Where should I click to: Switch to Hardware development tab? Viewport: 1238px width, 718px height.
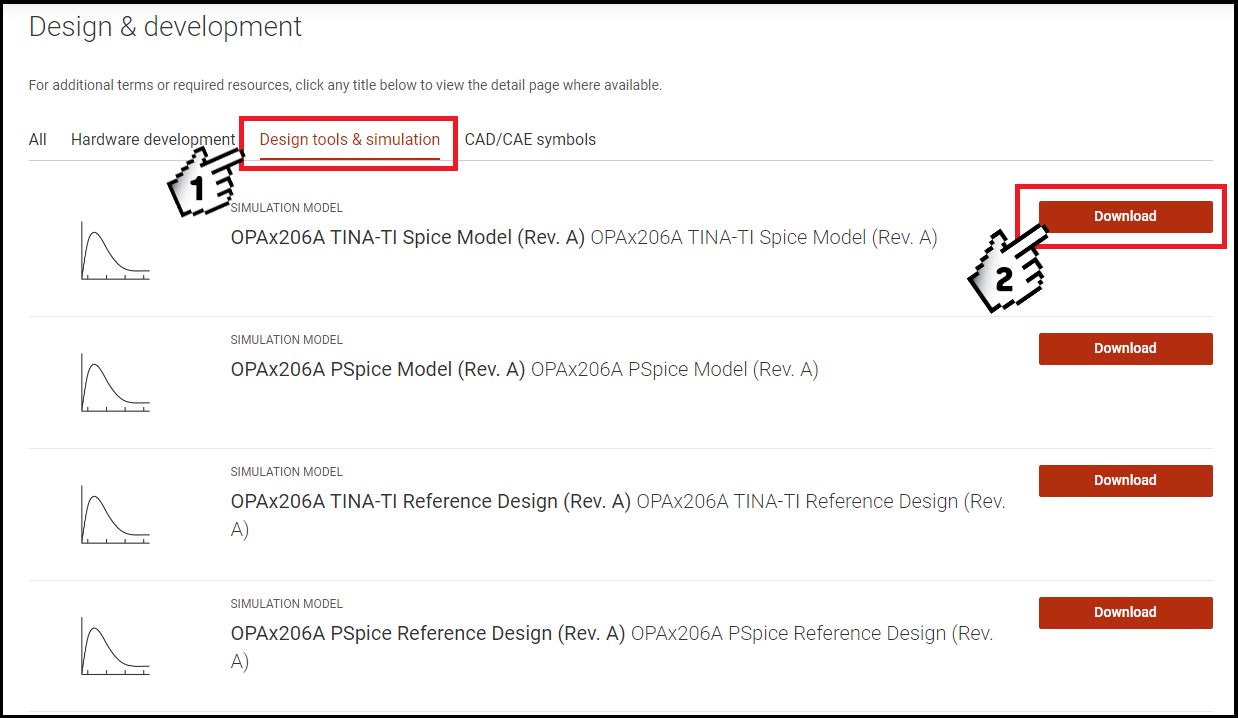(152, 139)
